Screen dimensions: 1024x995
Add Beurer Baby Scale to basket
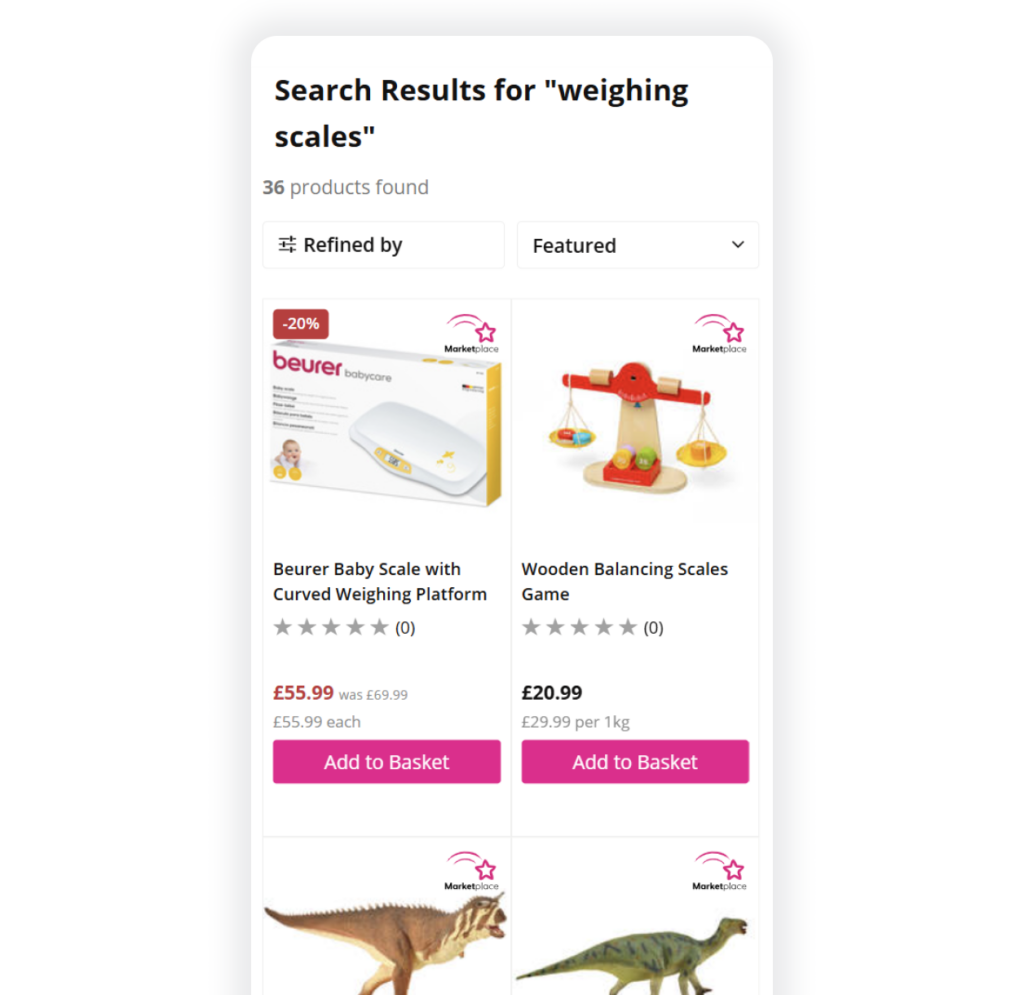click(x=387, y=761)
